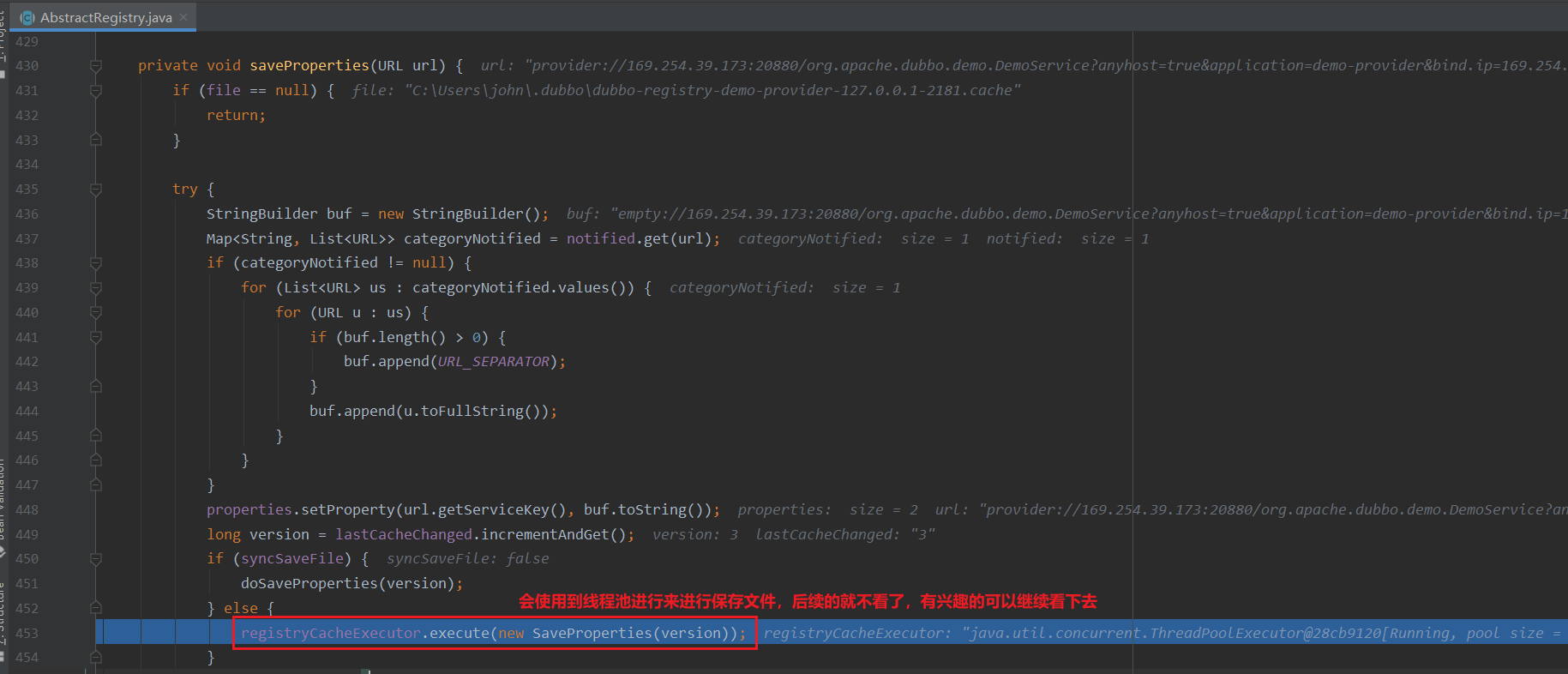Open the Structure tool window sidebar
The width and height of the screenshot is (1568, 674).
point(3,613)
